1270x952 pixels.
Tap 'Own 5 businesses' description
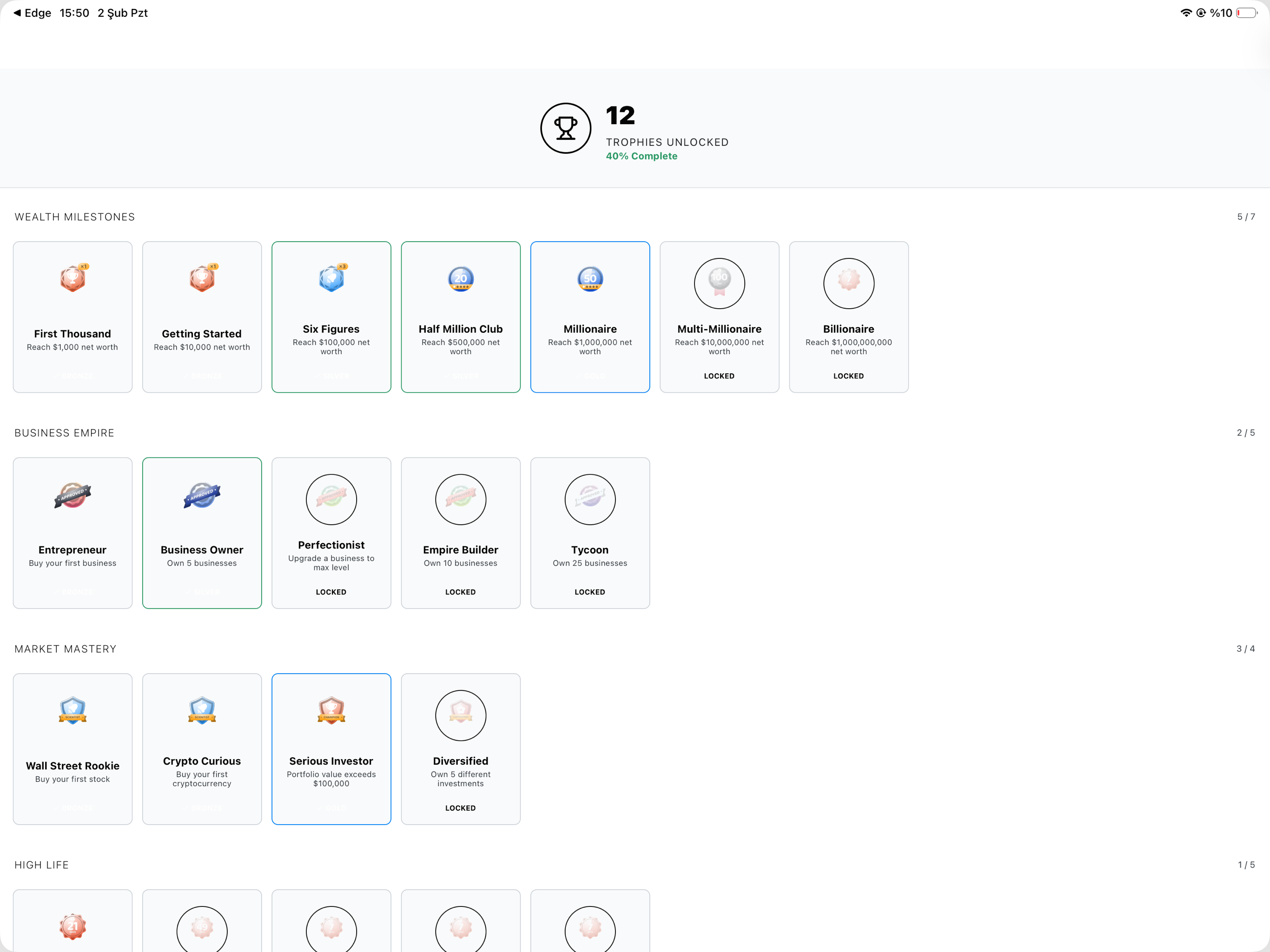click(202, 563)
